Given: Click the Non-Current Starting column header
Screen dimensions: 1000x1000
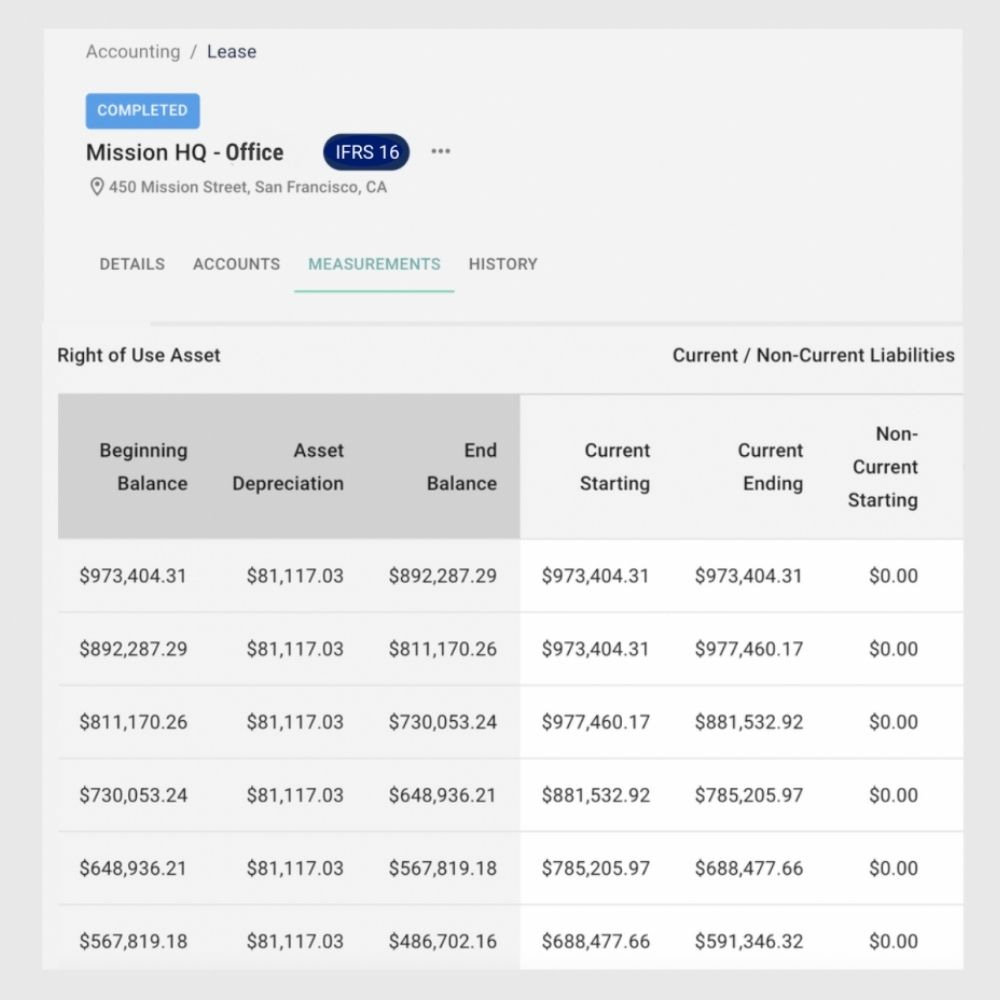Looking at the screenshot, I should (883, 467).
